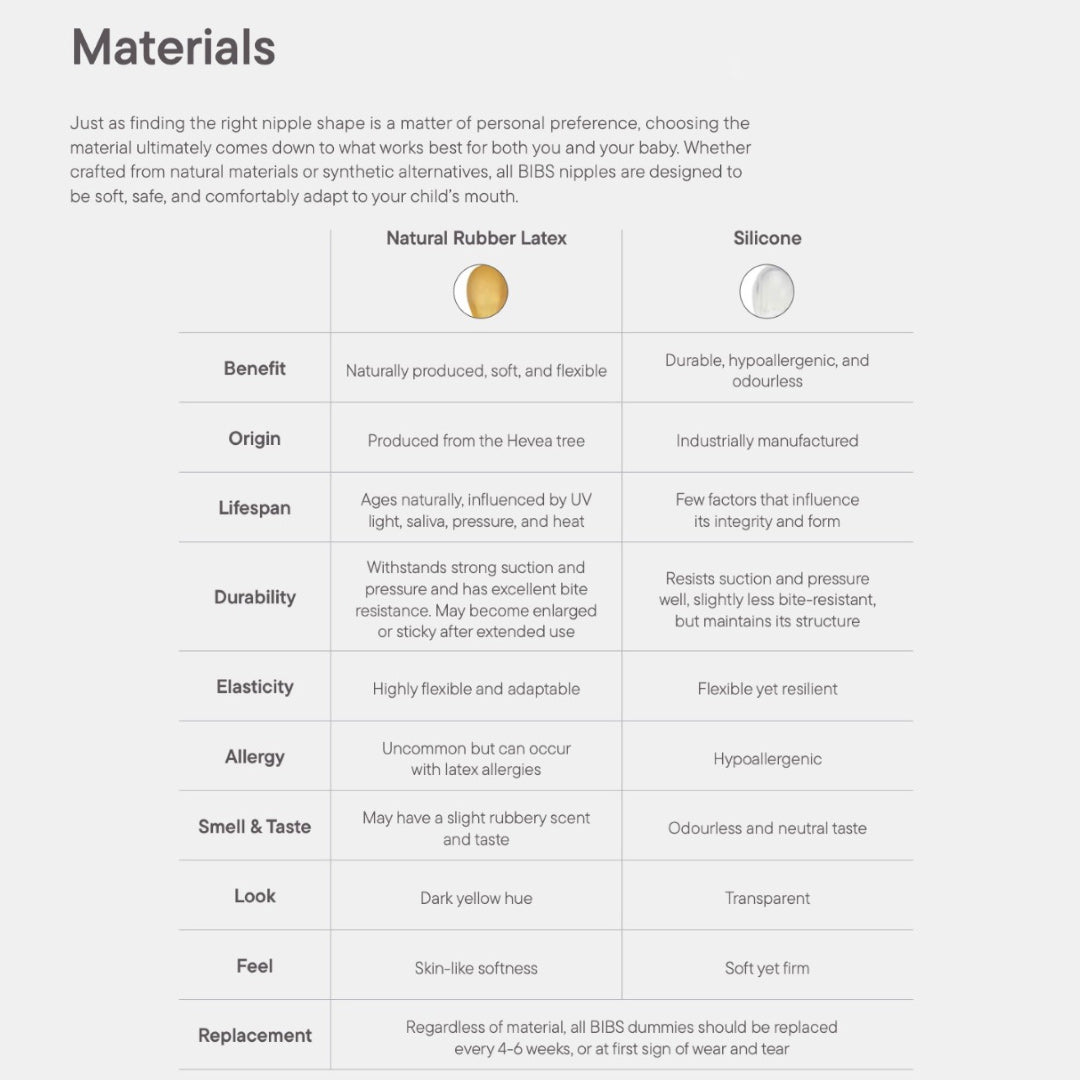
Task: Click the "Soft yet firm" cell
Action: coord(767,968)
